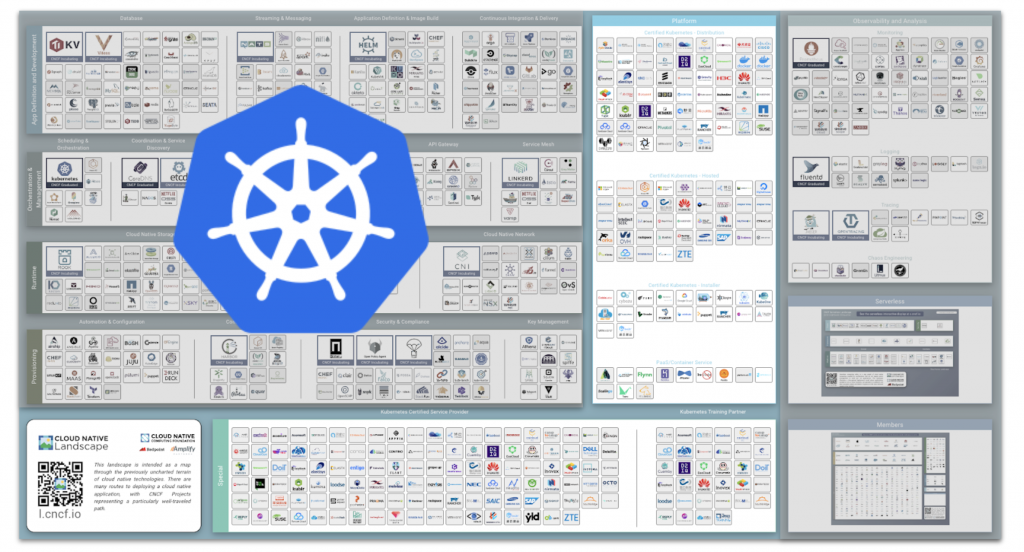Click the Platform section header

[684, 21]
